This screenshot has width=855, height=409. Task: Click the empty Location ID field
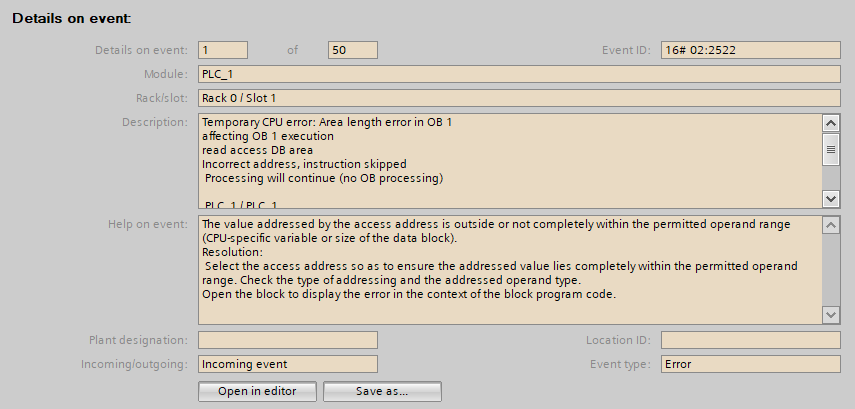[x=750, y=340]
